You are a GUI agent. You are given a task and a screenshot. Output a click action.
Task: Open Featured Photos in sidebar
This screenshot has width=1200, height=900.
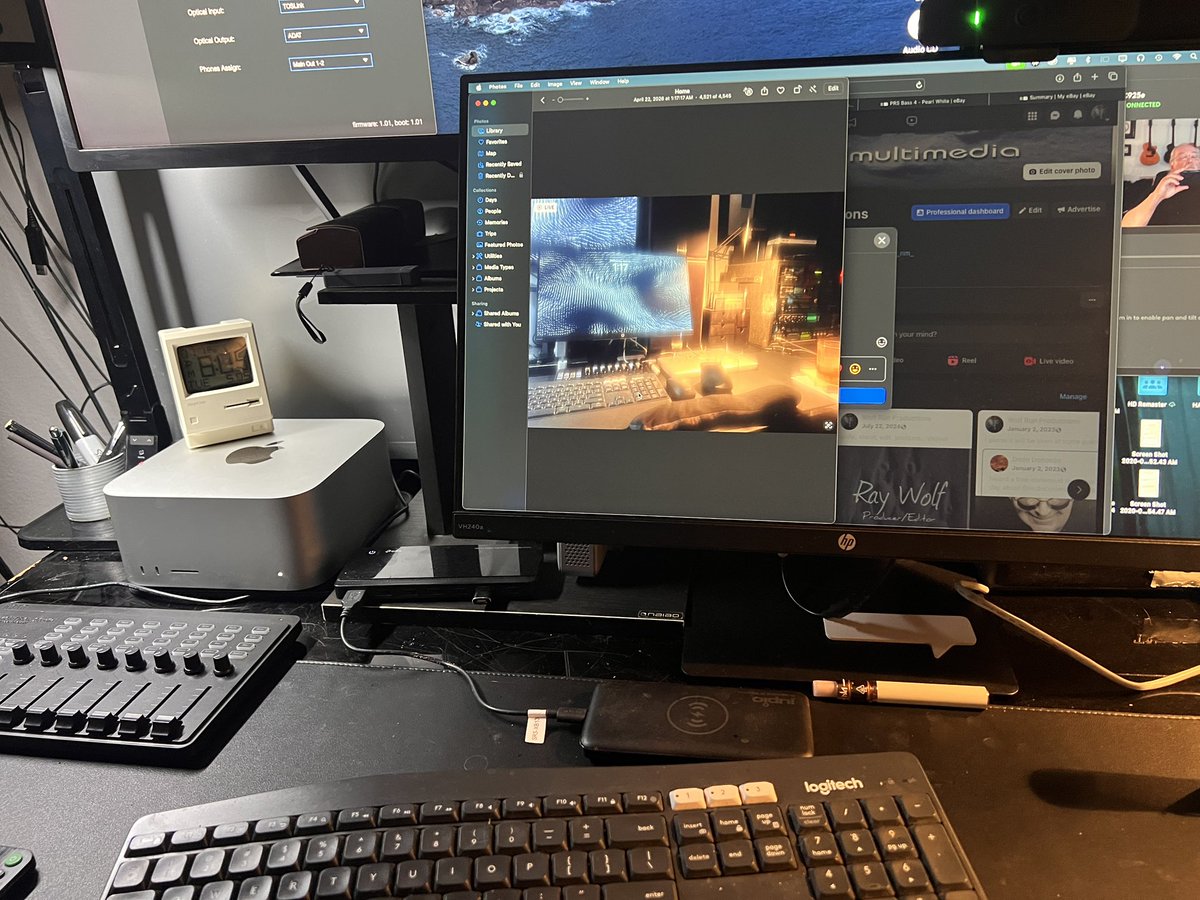point(502,245)
